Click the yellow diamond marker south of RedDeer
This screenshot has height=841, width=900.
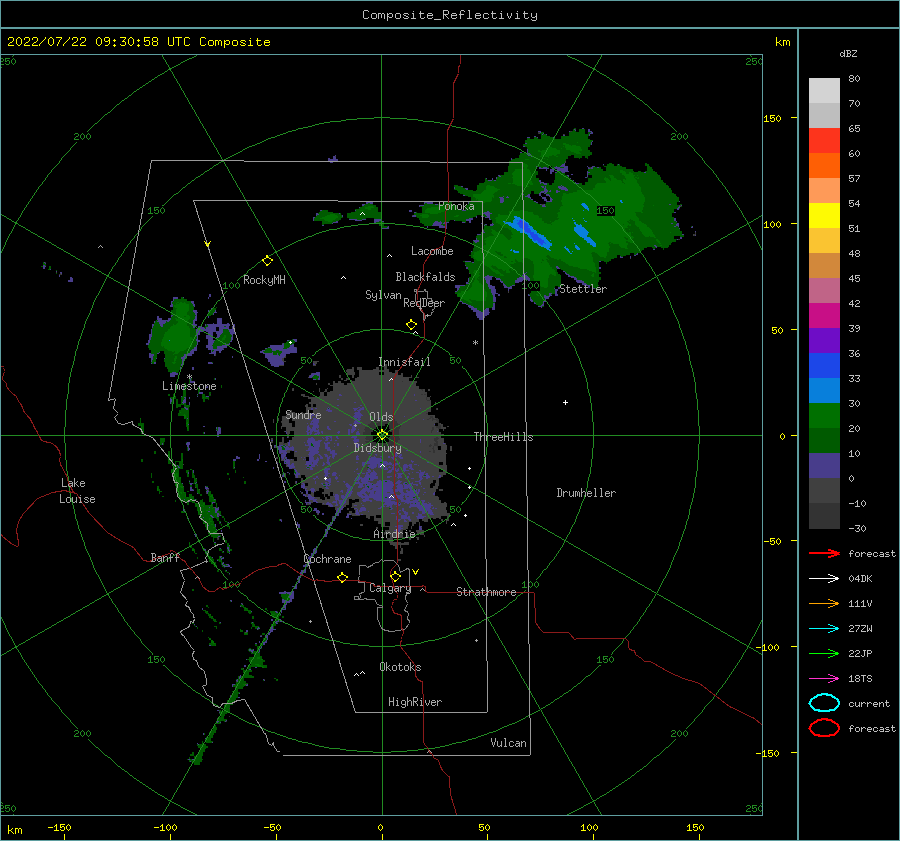(411, 325)
